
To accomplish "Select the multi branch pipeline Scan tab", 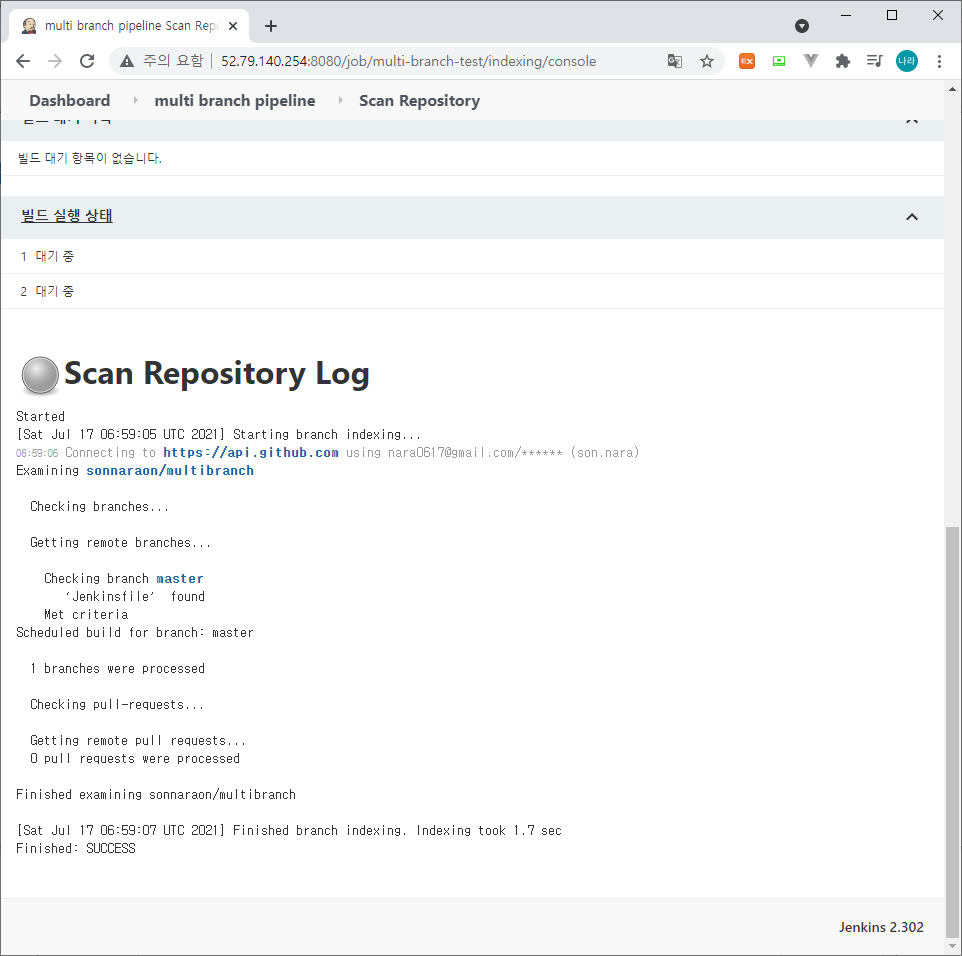I will coord(129,26).
